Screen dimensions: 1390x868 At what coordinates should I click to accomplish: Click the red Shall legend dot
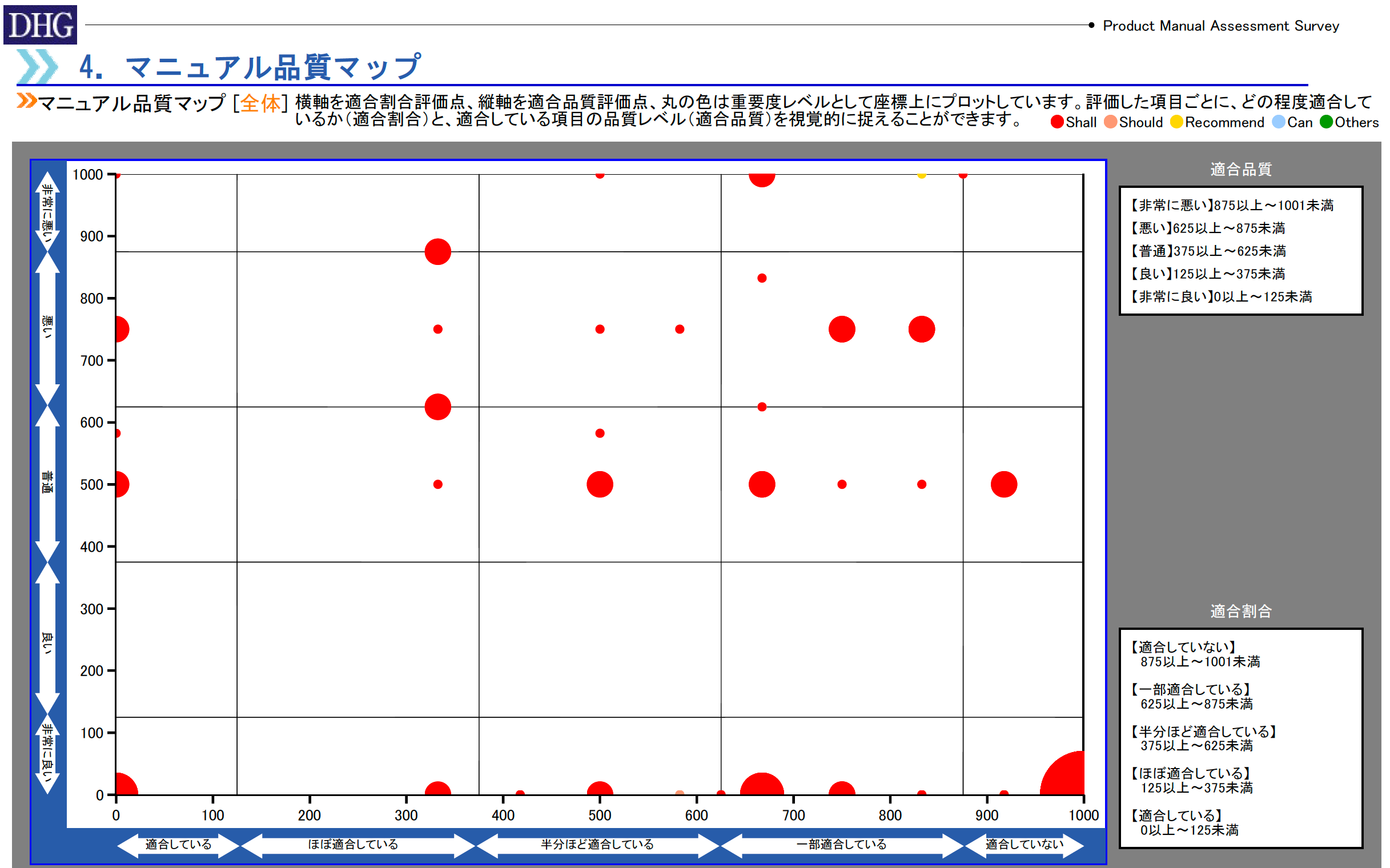point(1057,122)
